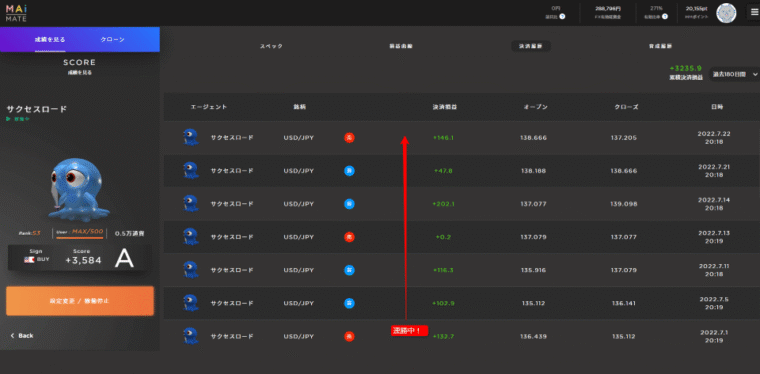Switch to the スペック tab
Viewport: 760px width, 374px height.
click(x=271, y=46)
